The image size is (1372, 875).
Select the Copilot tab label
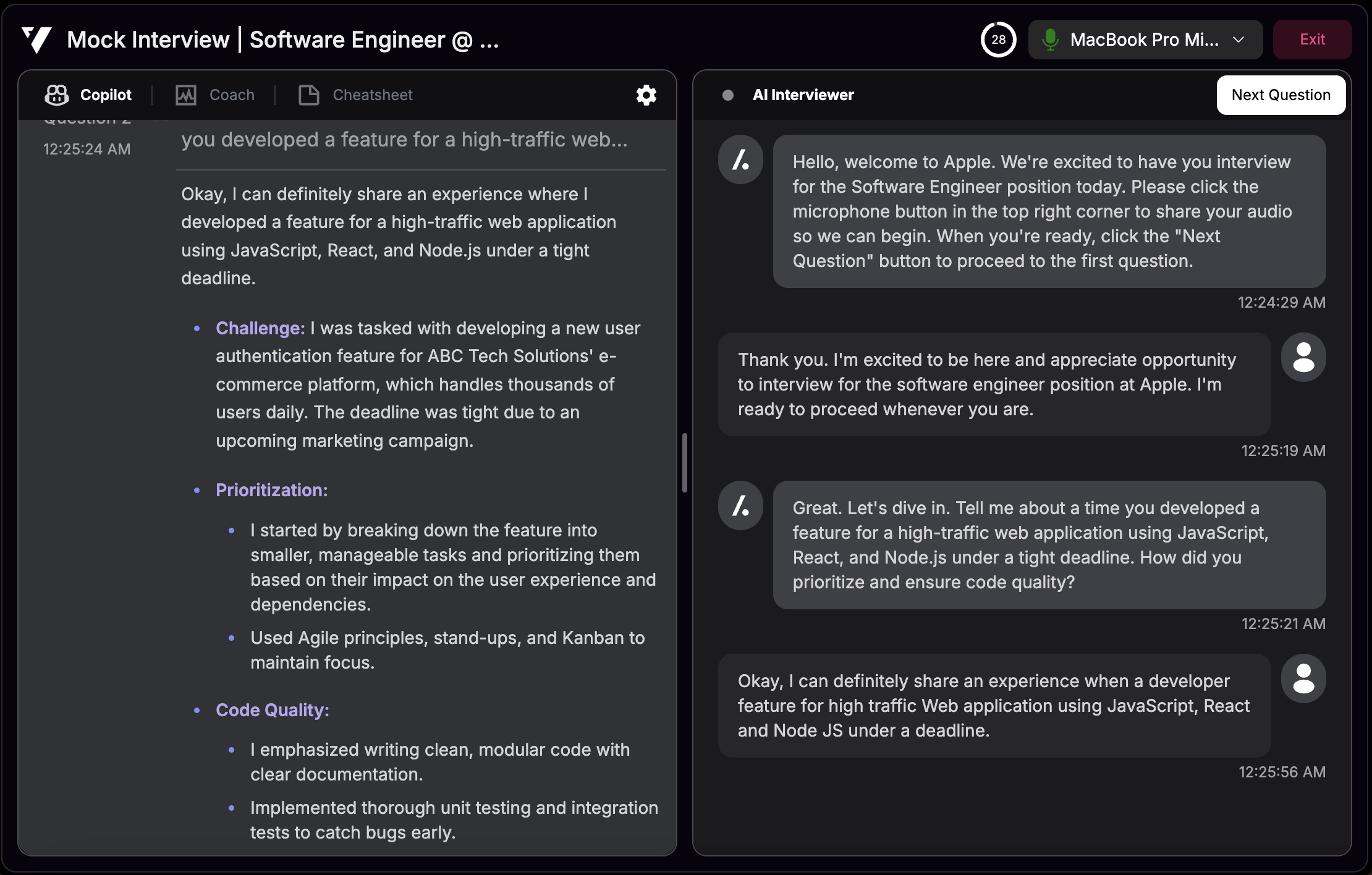(x=106, y=95)
